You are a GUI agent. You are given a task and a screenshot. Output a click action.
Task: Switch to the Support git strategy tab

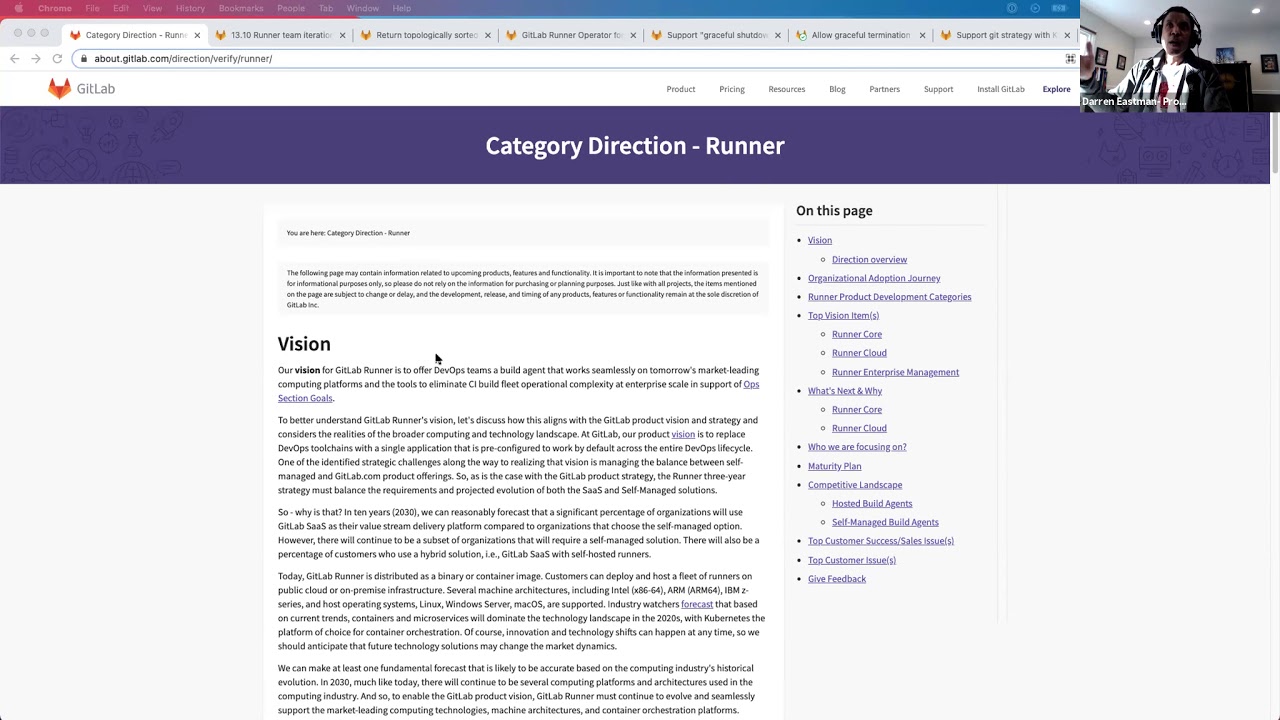(x=1005, y=35)
